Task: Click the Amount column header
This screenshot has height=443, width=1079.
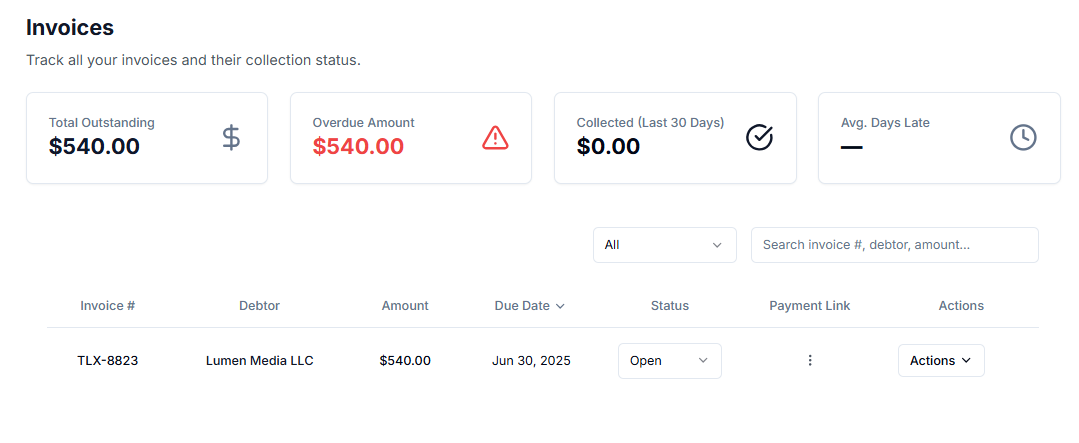Action: (405, 306)
